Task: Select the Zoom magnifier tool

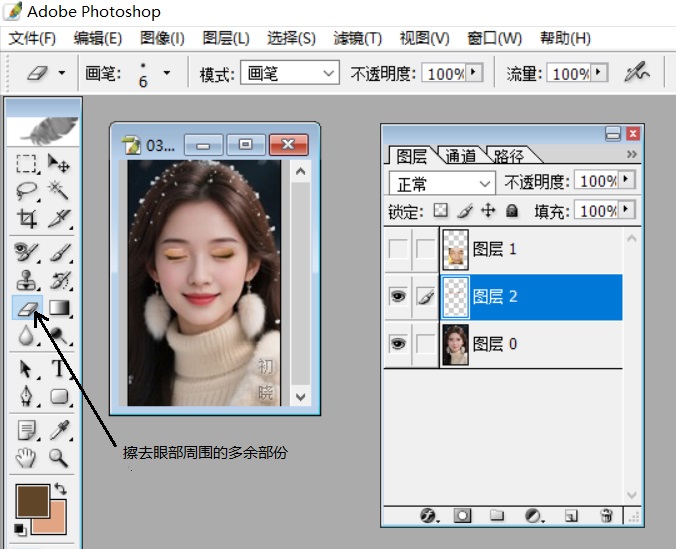Action: click(x=60, y=458)
